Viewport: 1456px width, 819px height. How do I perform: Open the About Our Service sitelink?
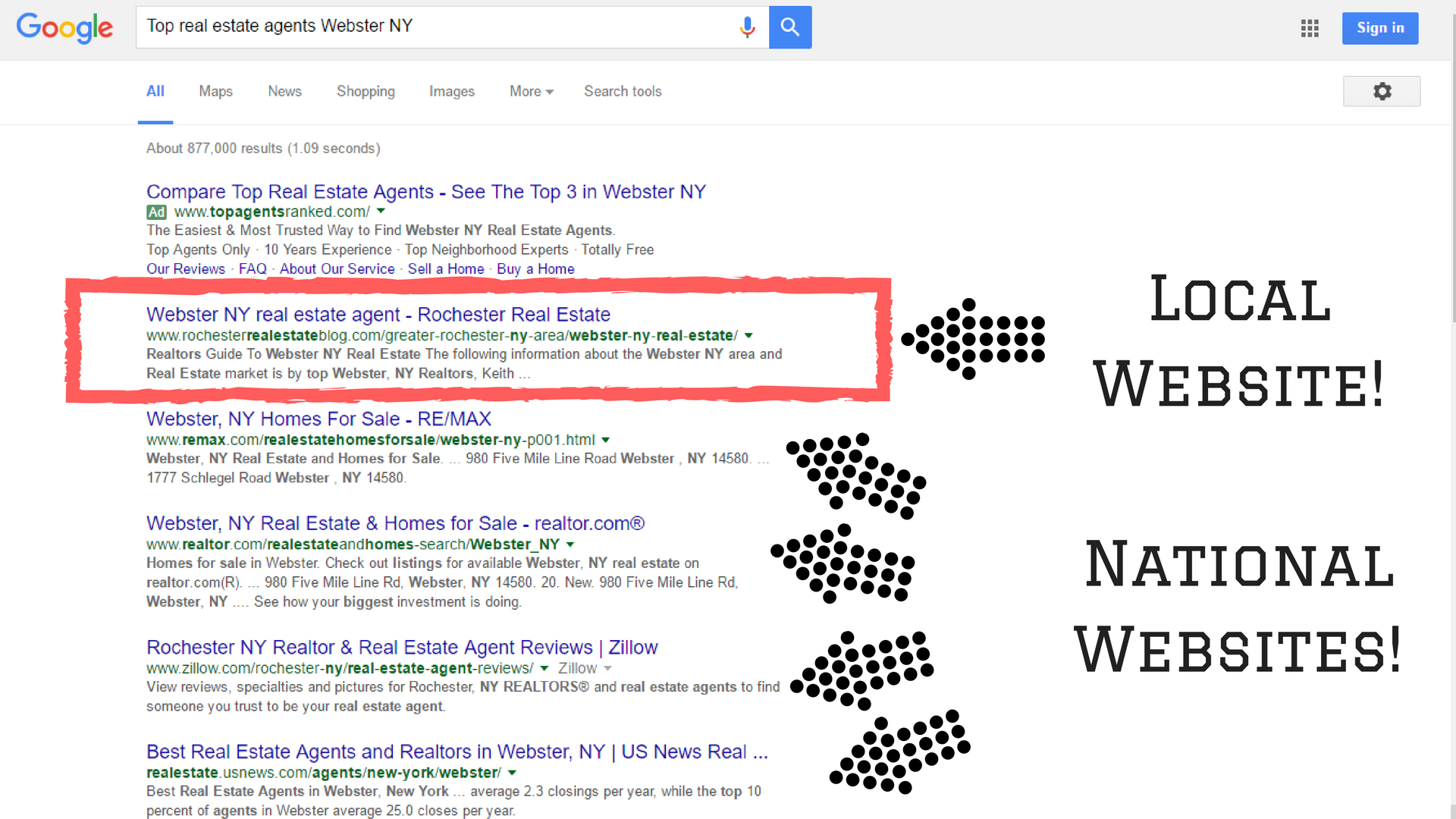click(337, 269)
